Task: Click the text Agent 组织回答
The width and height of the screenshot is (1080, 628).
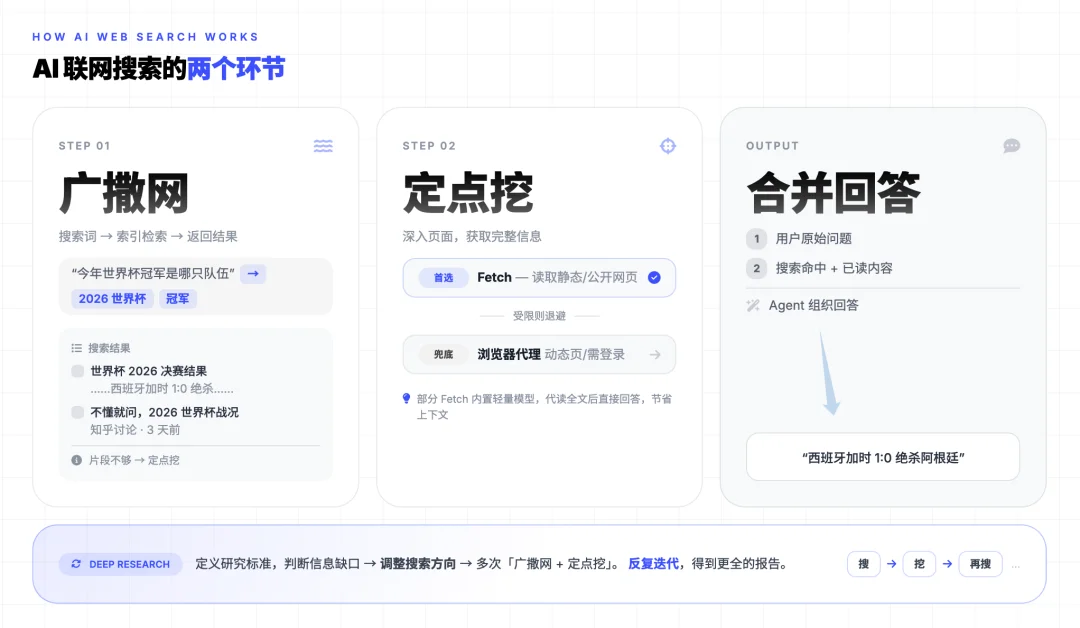Action: point(813,305)
